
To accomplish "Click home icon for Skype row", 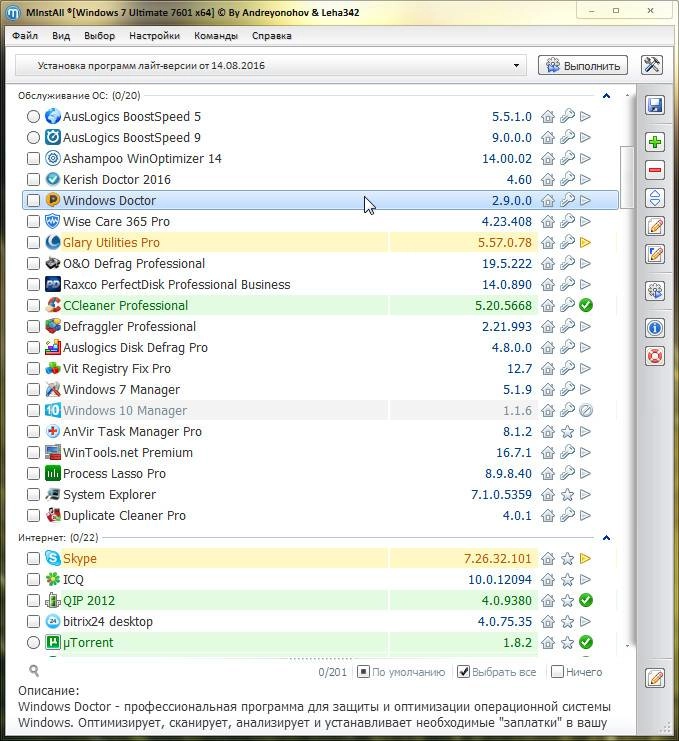I will 548,559.
